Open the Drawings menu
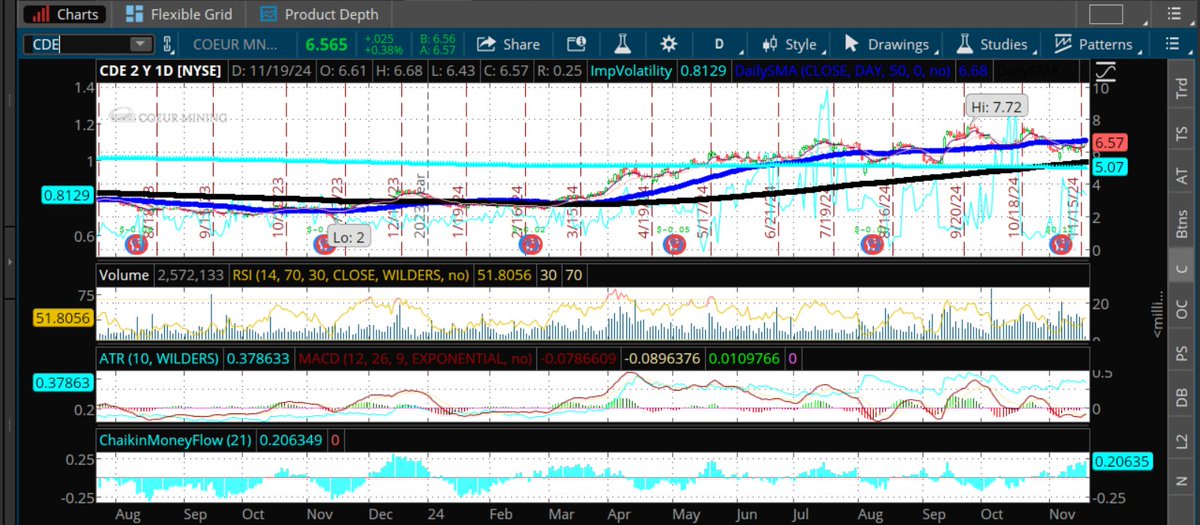This screenshot has width=1200, height=525. 886,44
